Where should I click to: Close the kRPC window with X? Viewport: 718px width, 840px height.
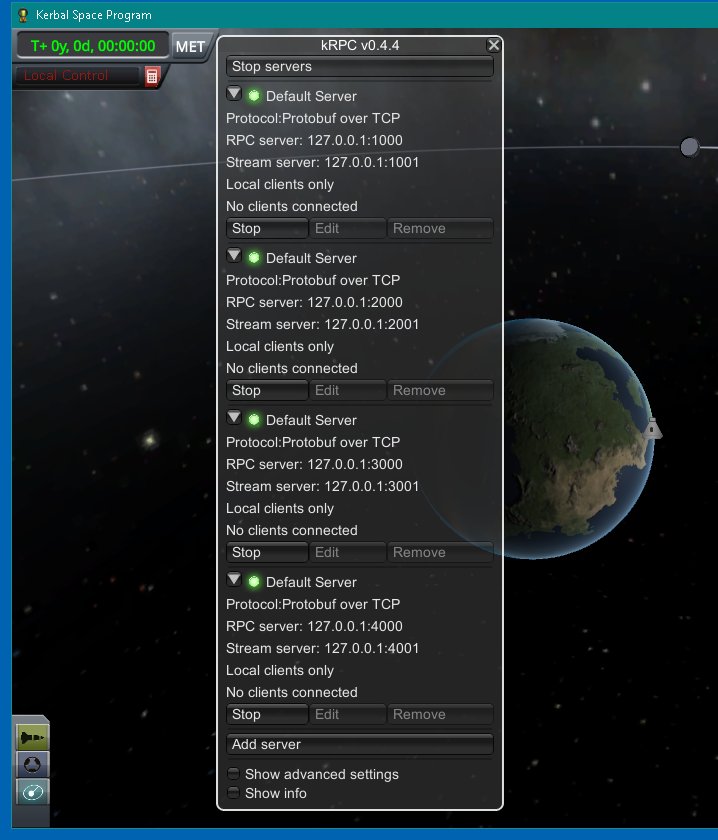click(493, 45)
